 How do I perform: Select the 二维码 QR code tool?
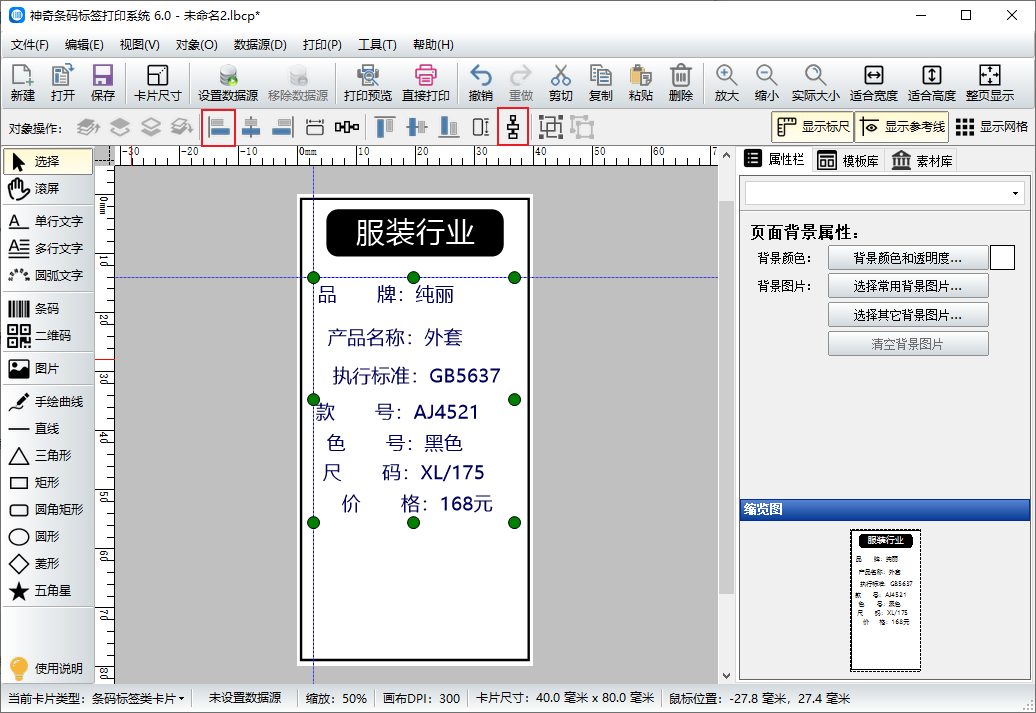[47, 336]
